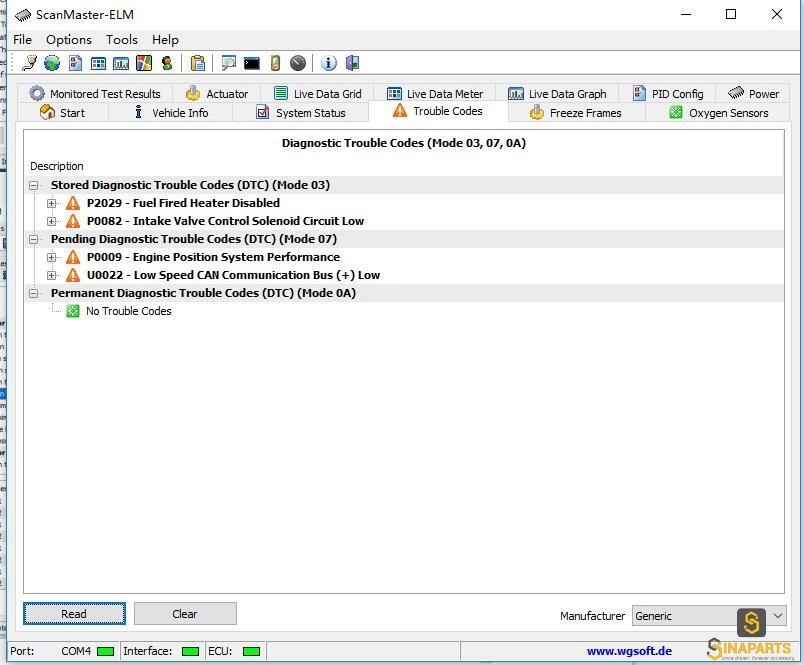Select the Stored Diagnostic Trouble Codes header row
The height and width of the screenshot is (665, 804).
click(x=404, y=185)
